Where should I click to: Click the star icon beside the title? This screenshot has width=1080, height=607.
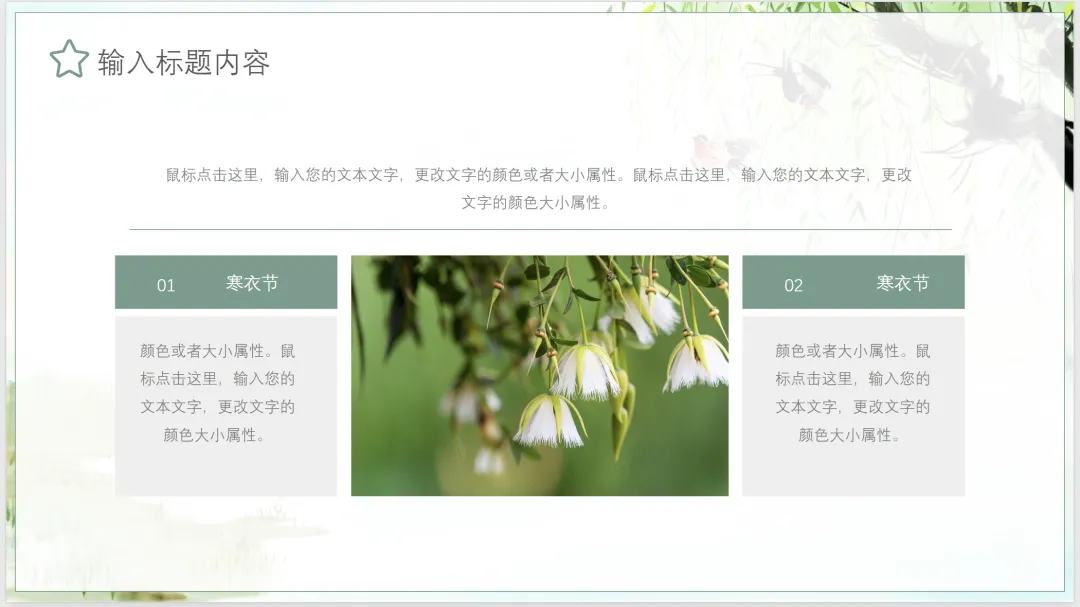pyautogui.click(x=69, y=59)
